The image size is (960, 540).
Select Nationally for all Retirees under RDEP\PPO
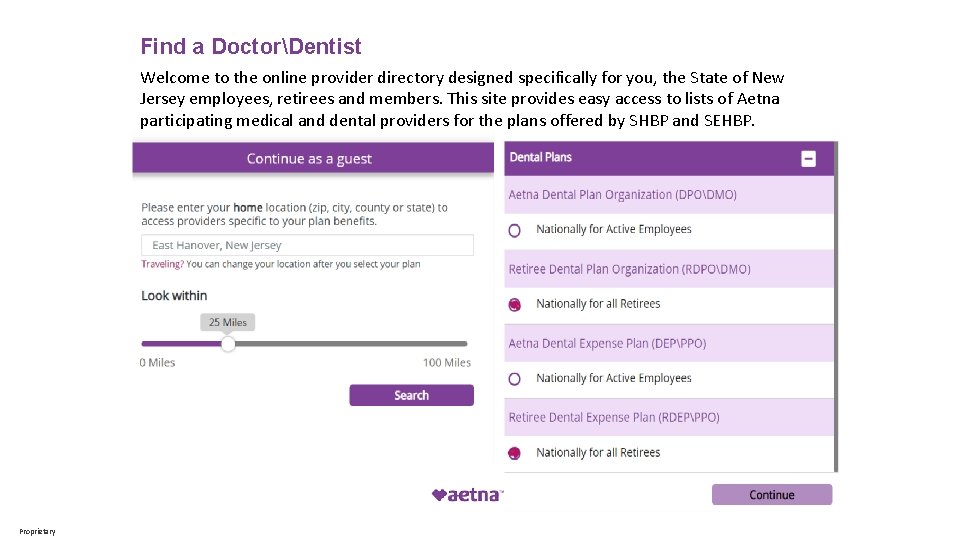[514, 453]
